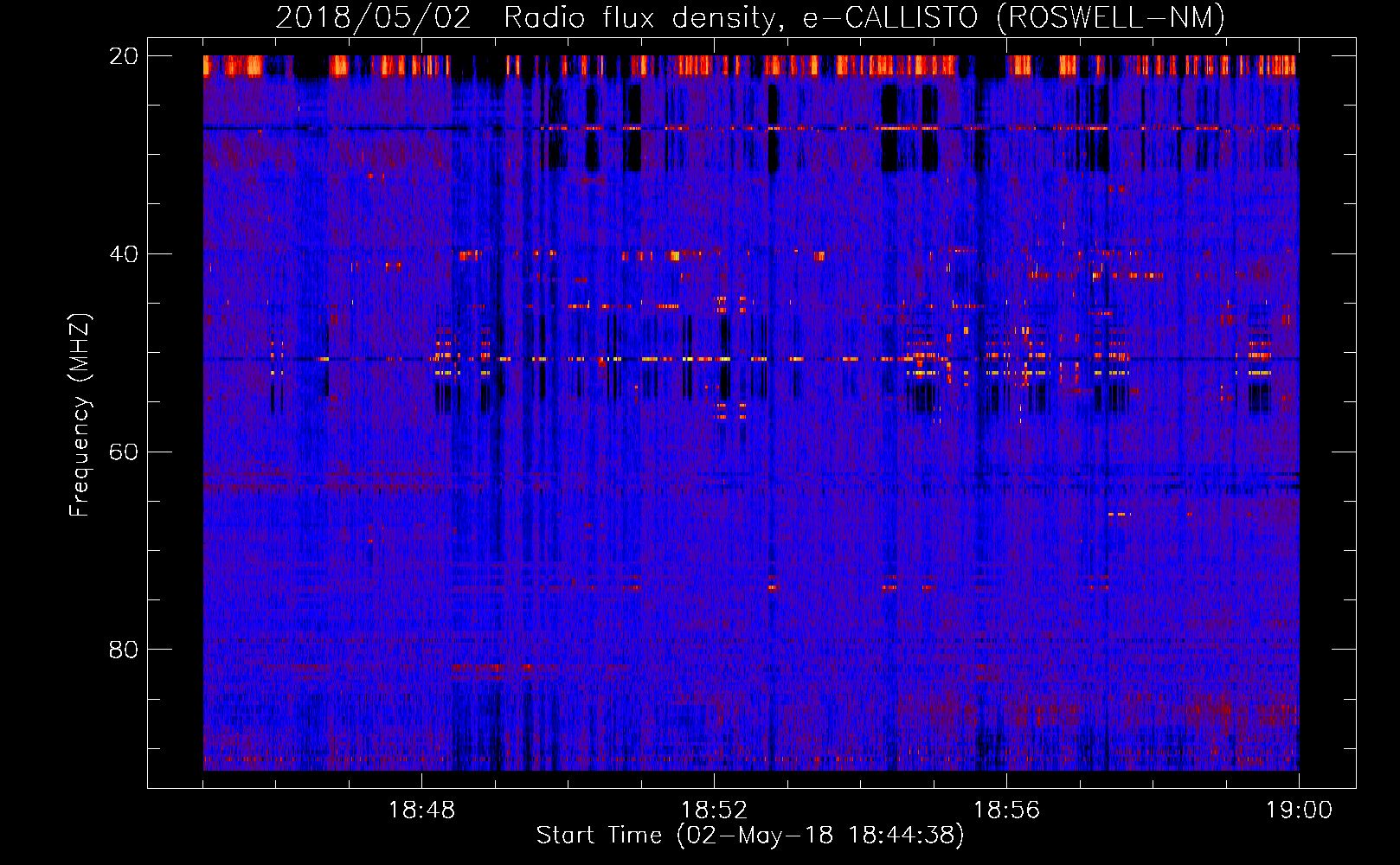Click the 60 frequency tick label
The height and width of the screenshot is (865, 1400).
[123, 452]
